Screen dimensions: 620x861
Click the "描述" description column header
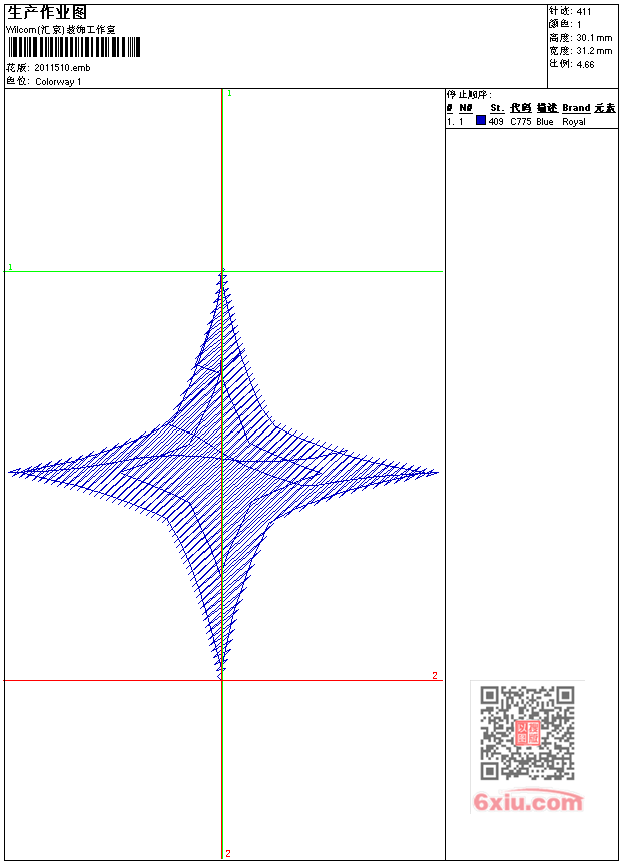pos(547,108)
